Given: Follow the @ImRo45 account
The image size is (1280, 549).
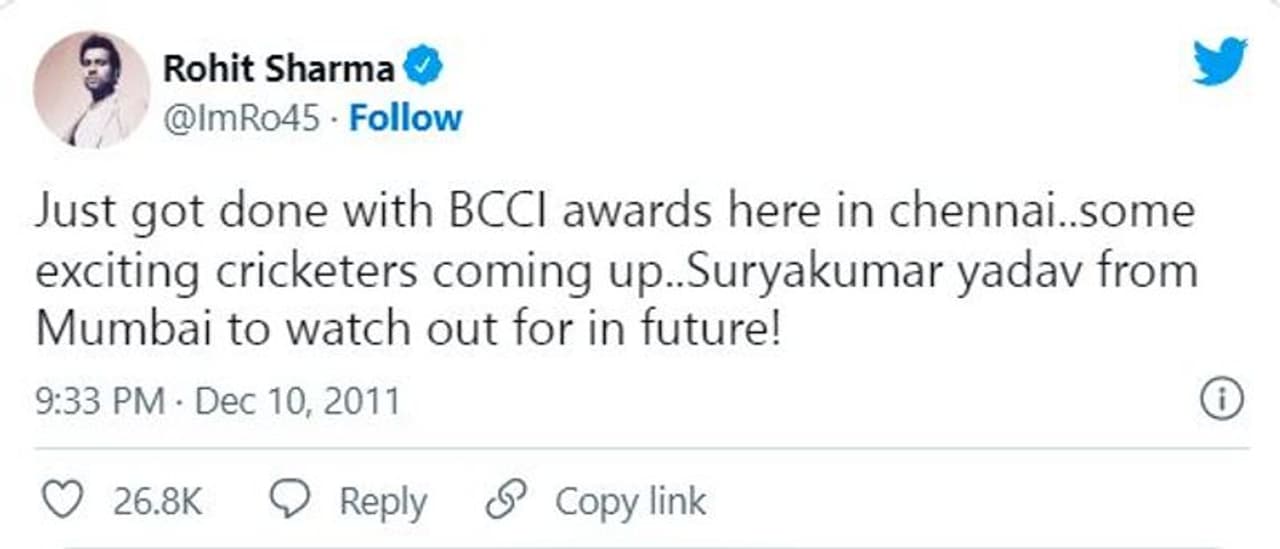Looking at the screenshot, I should click(405, 118).
